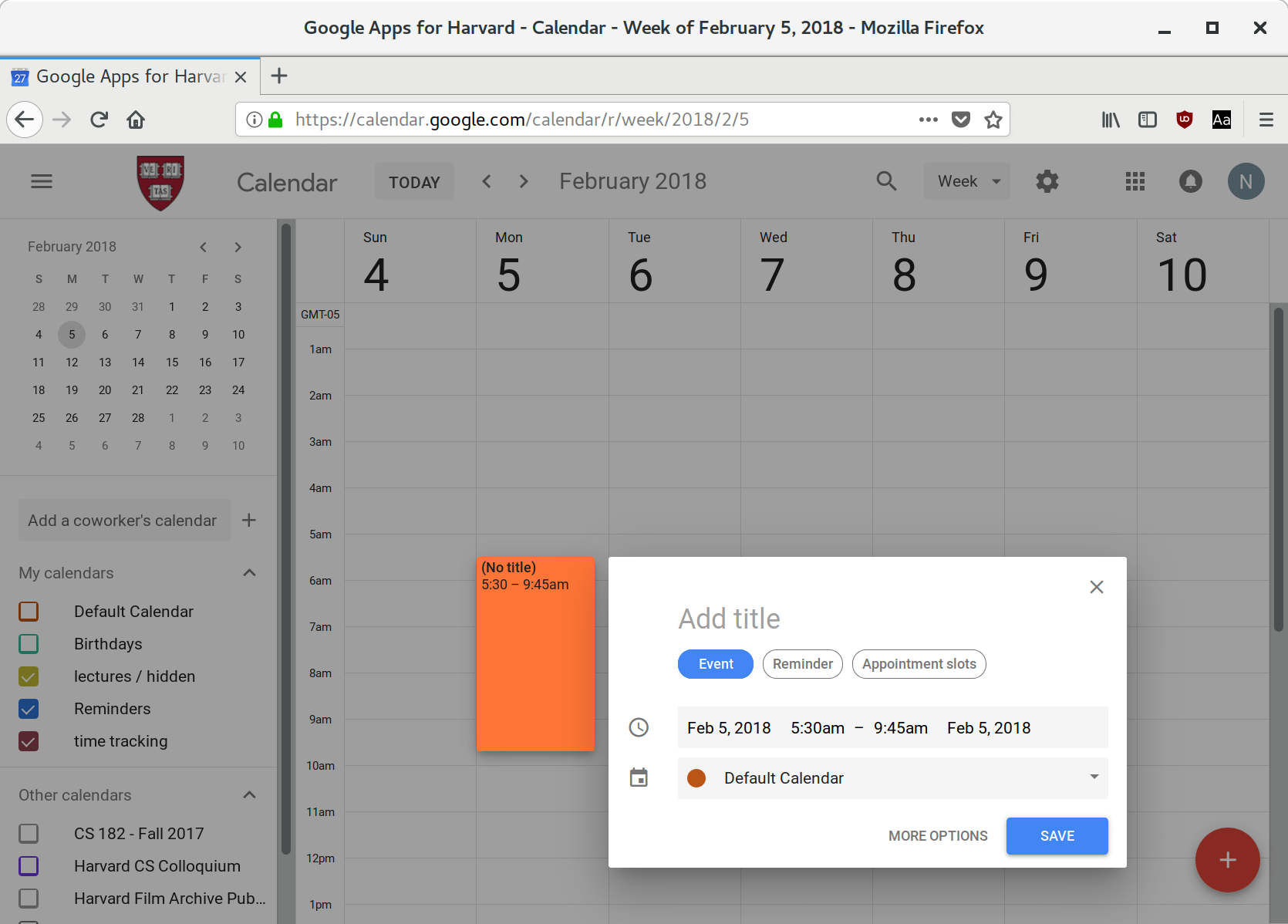
Task: Click the orange Default Calendar color dot
Action: point(696,778)
